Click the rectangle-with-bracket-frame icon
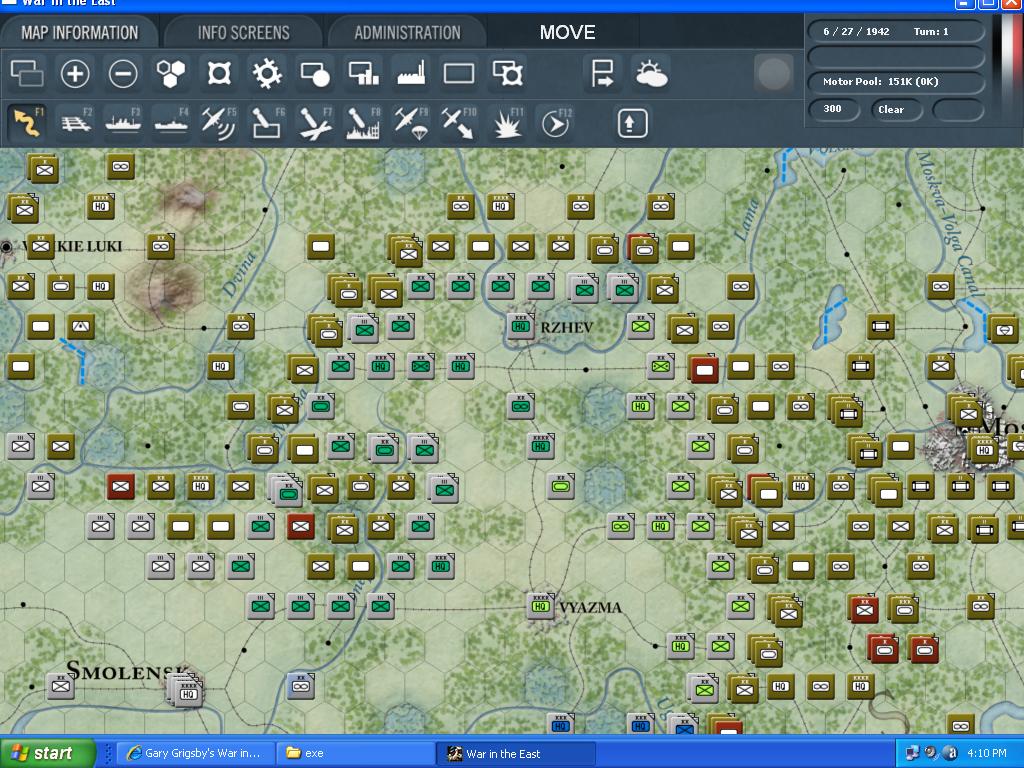Screen dimensions: 1024x768 (x=507, y=73)
